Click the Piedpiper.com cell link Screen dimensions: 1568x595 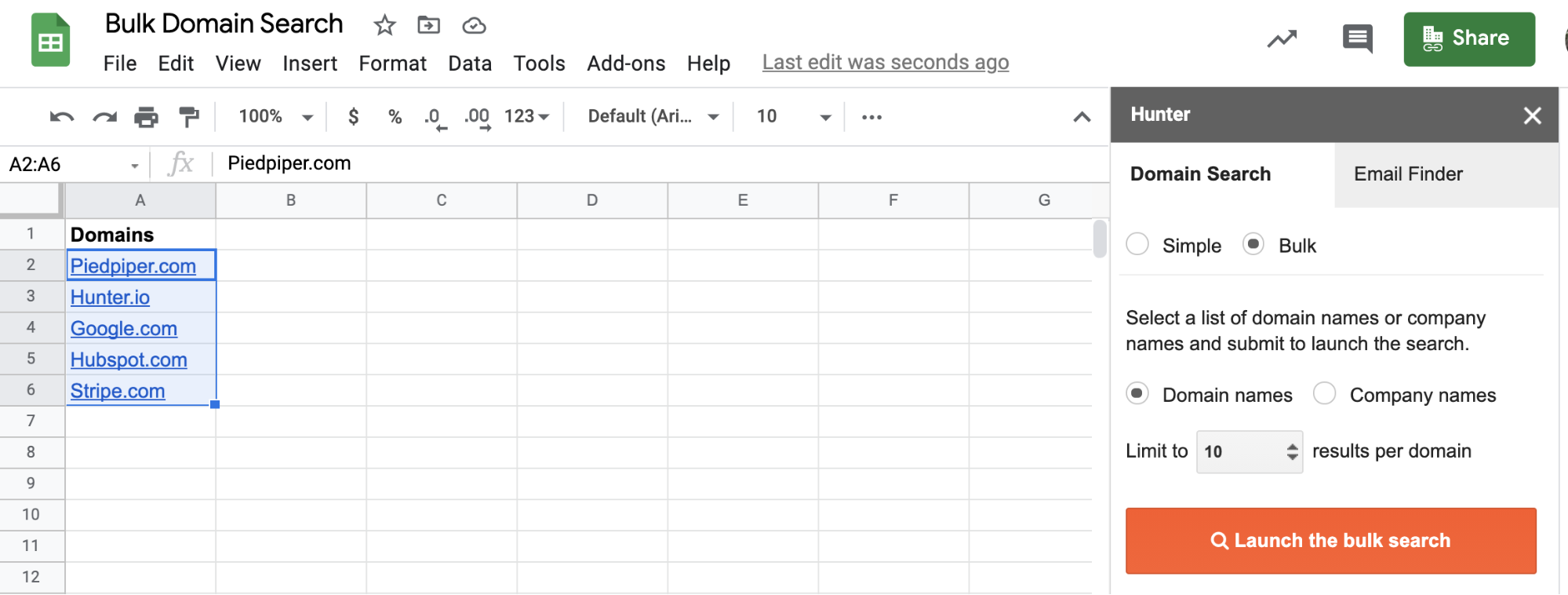(133, 266)
